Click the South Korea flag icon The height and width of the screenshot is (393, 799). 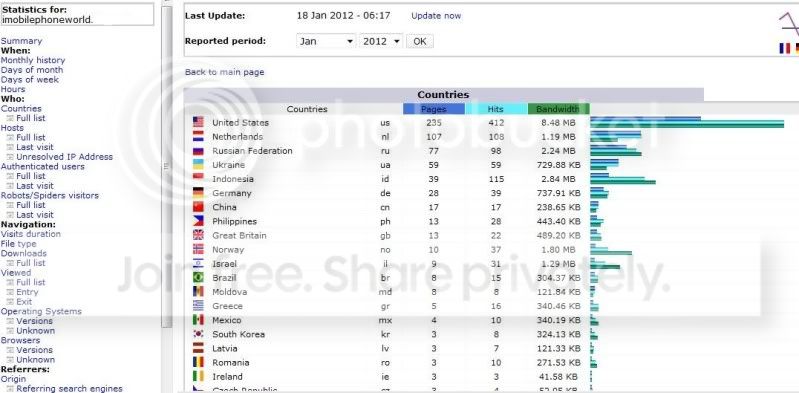click(x=198, y=334)
